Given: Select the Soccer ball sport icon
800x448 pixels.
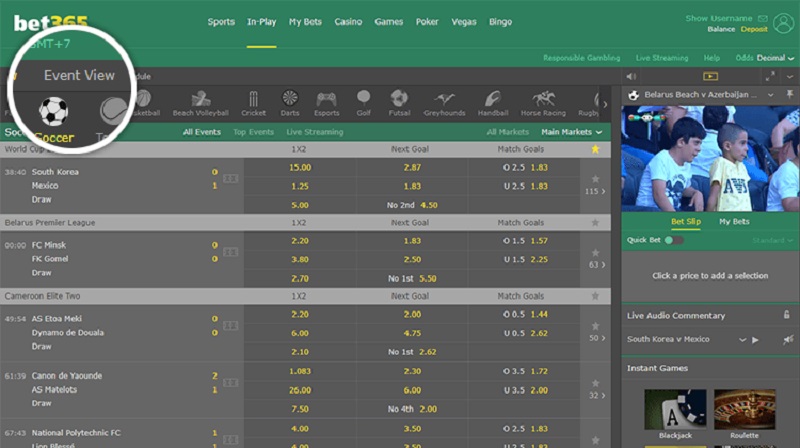Looking at the screenshot, I should [x=54, y=111].
